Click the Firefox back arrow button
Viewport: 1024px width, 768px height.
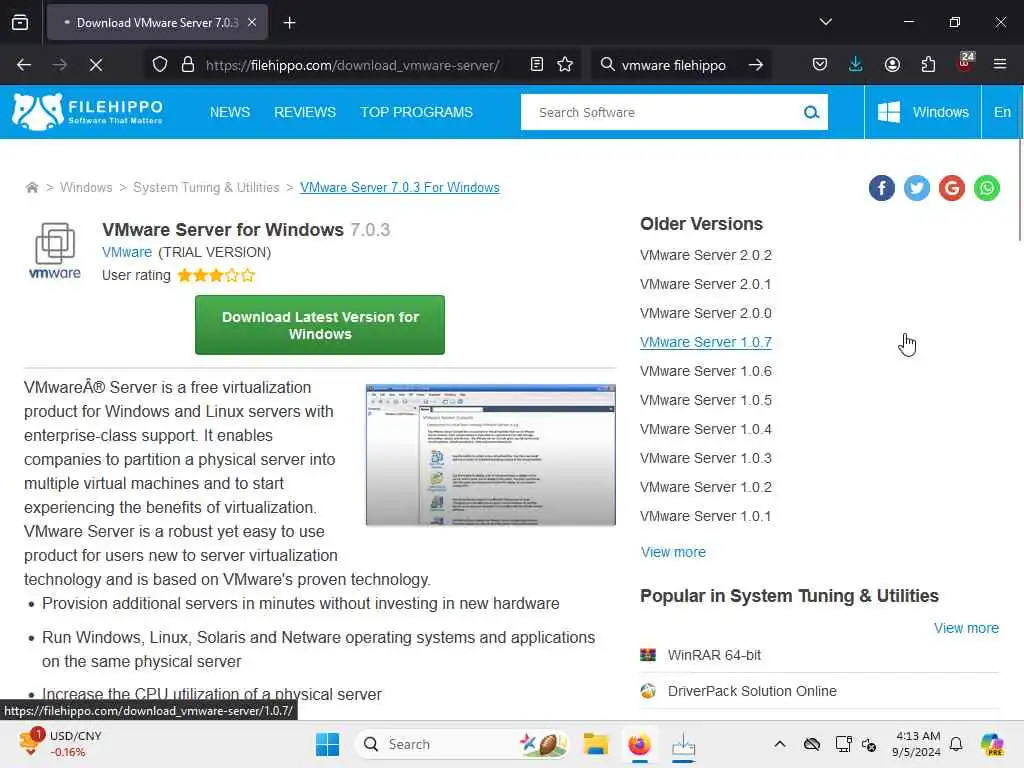(24, 65)
